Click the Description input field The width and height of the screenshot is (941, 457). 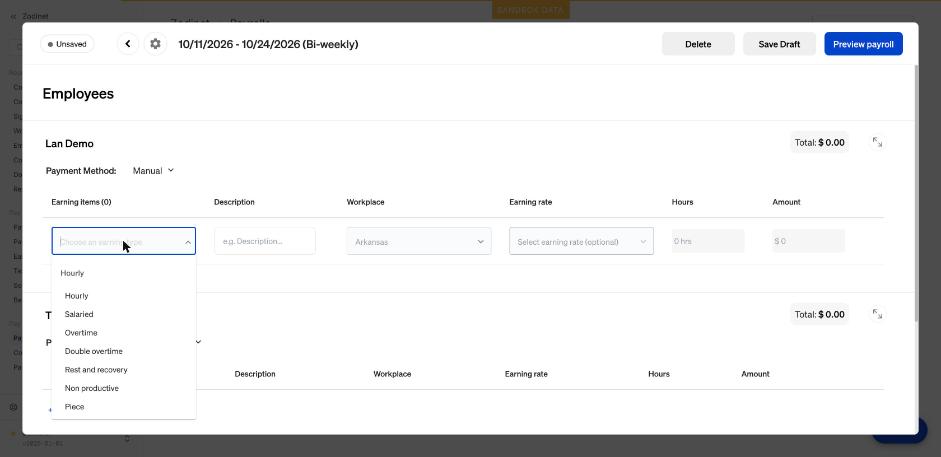(x=265, y=241)
